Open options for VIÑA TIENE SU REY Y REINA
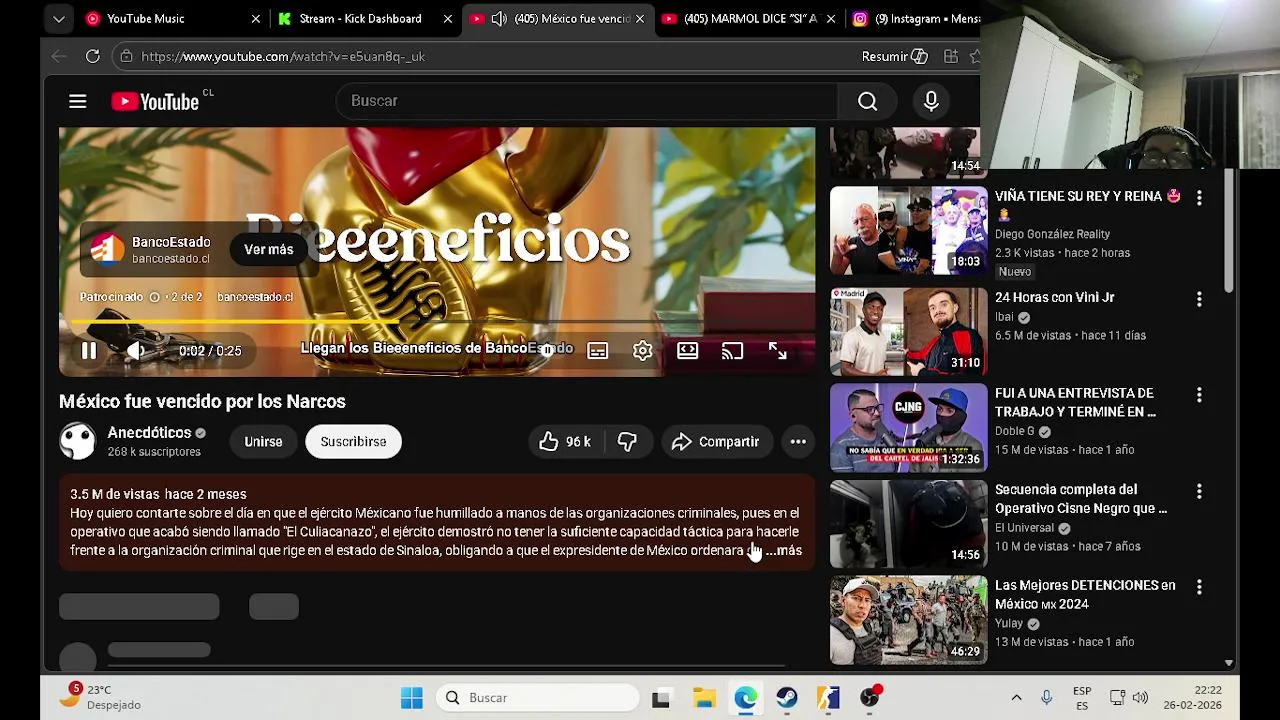This screenshot has height=720, width=1280. pyautogui.click(x=1199, y=198)
